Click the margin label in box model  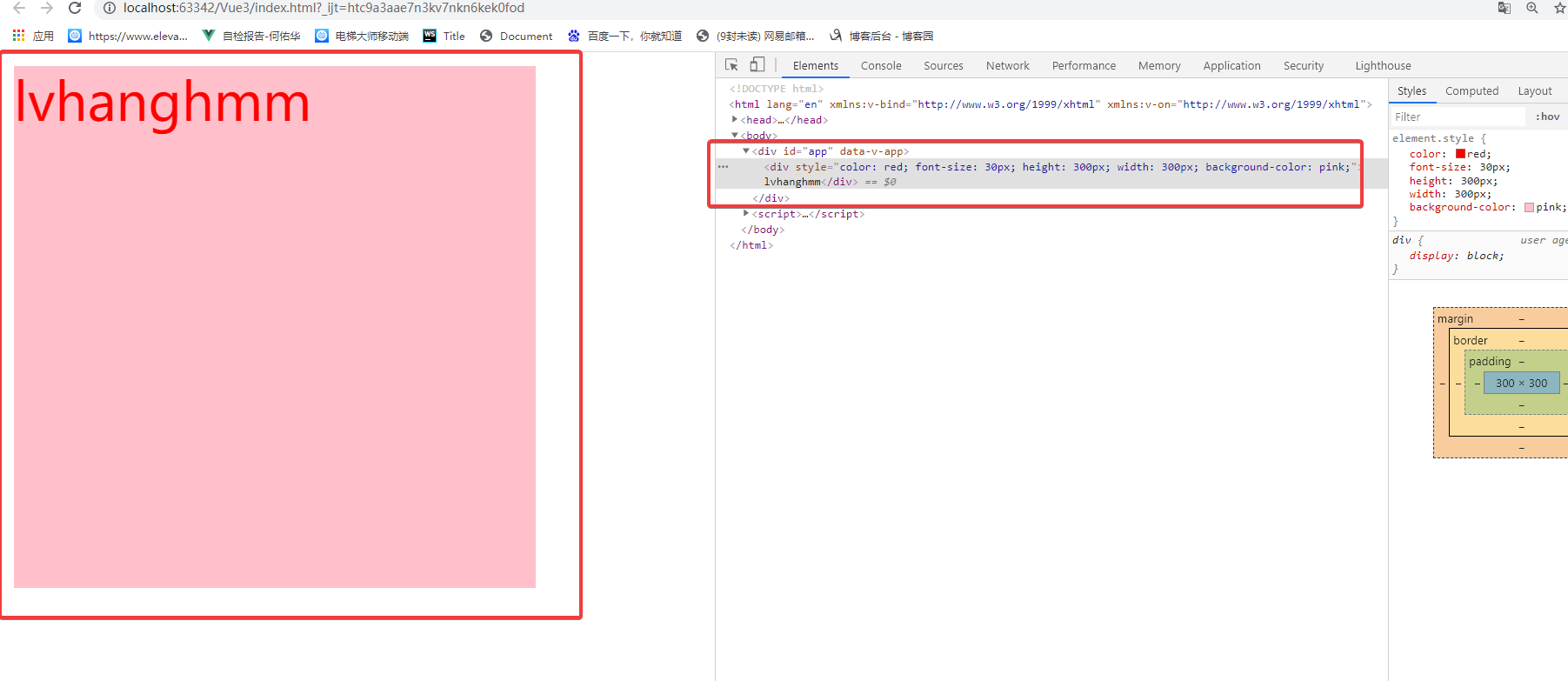click(1455, 319)
